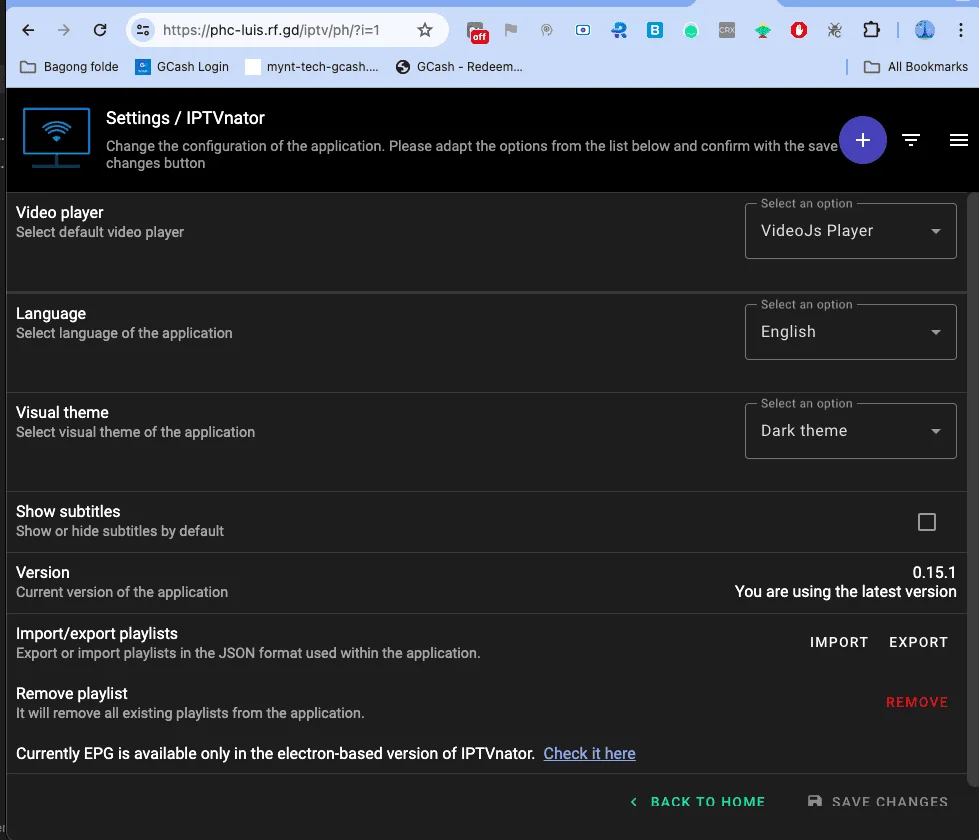Image resolution: width=979 pixels, height=840 pixels.
Task: Open the Extensions puzzle piece menu
Action: [871, 30]
